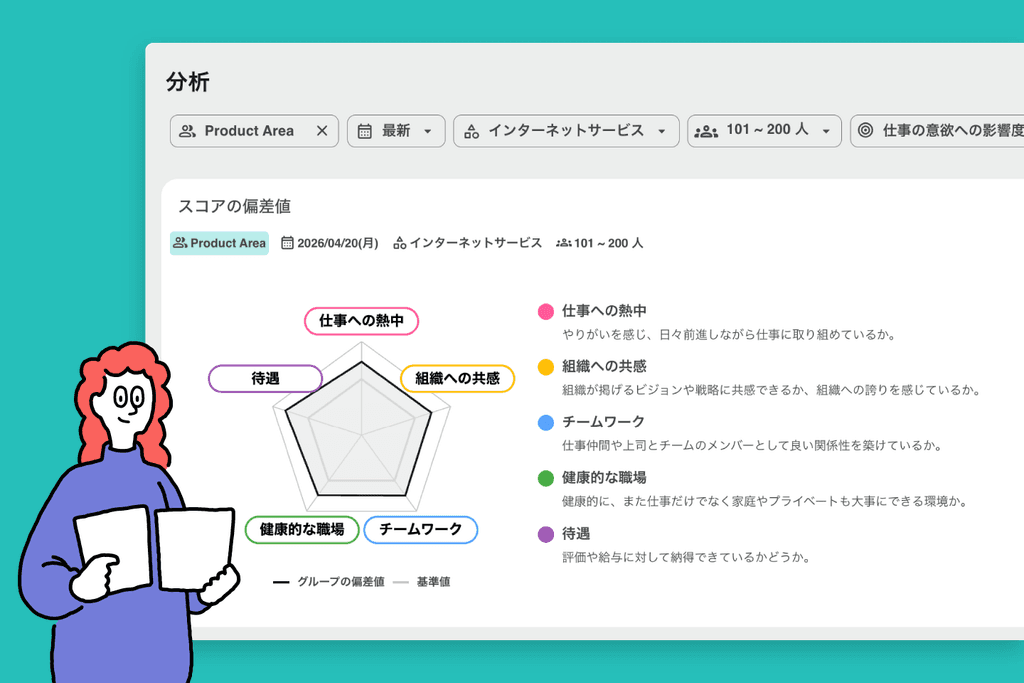Open the 最新 date dropdown
The image size is (1024, 683).
tap(396, 131)
